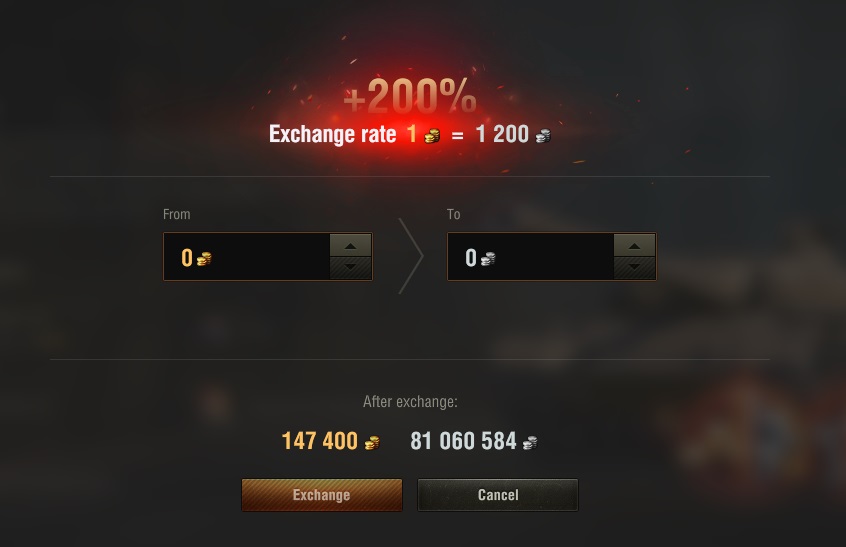
Task: Focus the To credits input field
Action: pyautogui.click(x=530, y=257)
